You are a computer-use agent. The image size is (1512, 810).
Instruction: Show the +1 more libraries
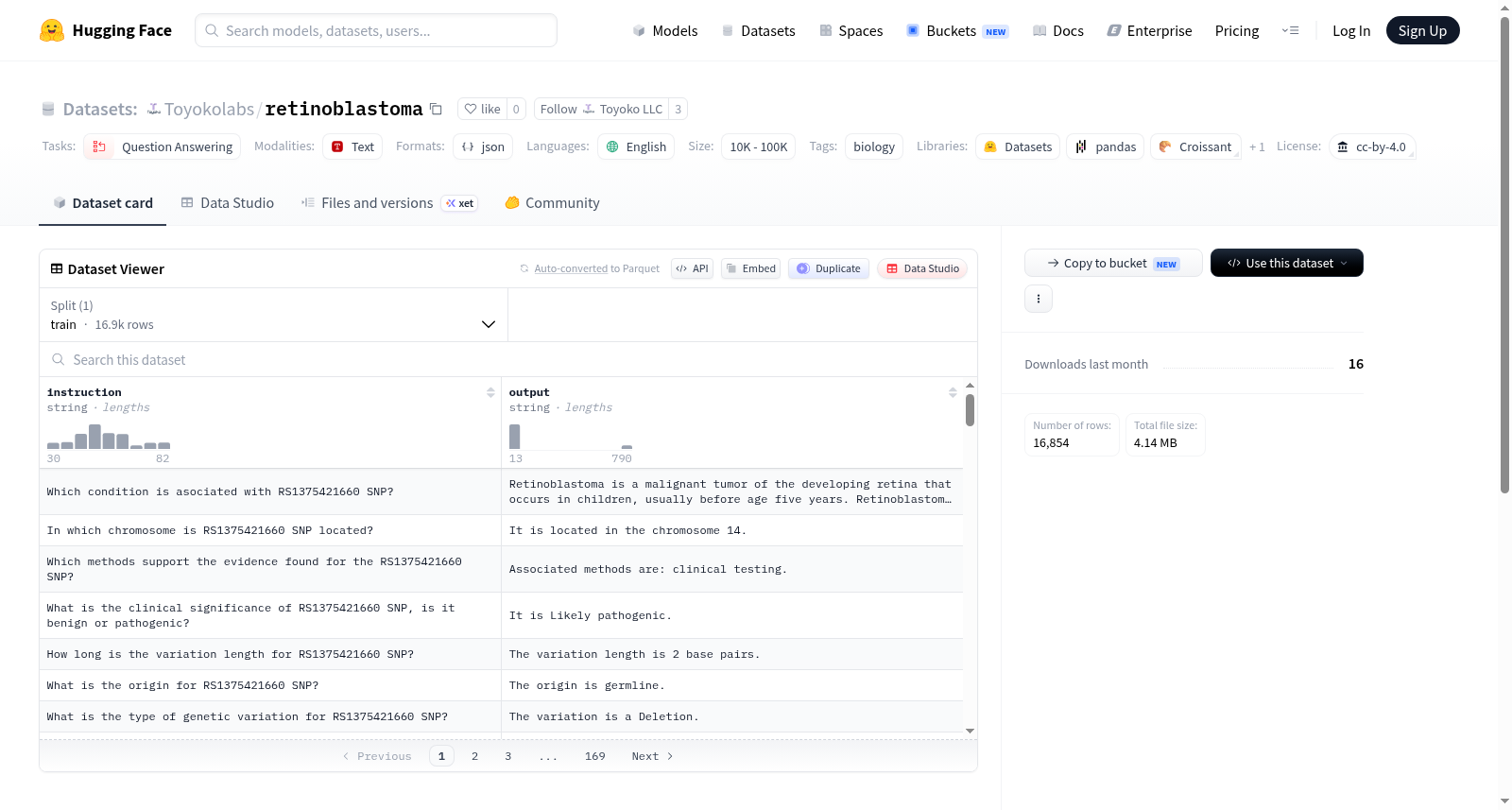pyautogui.click(x=1257, y=146)
